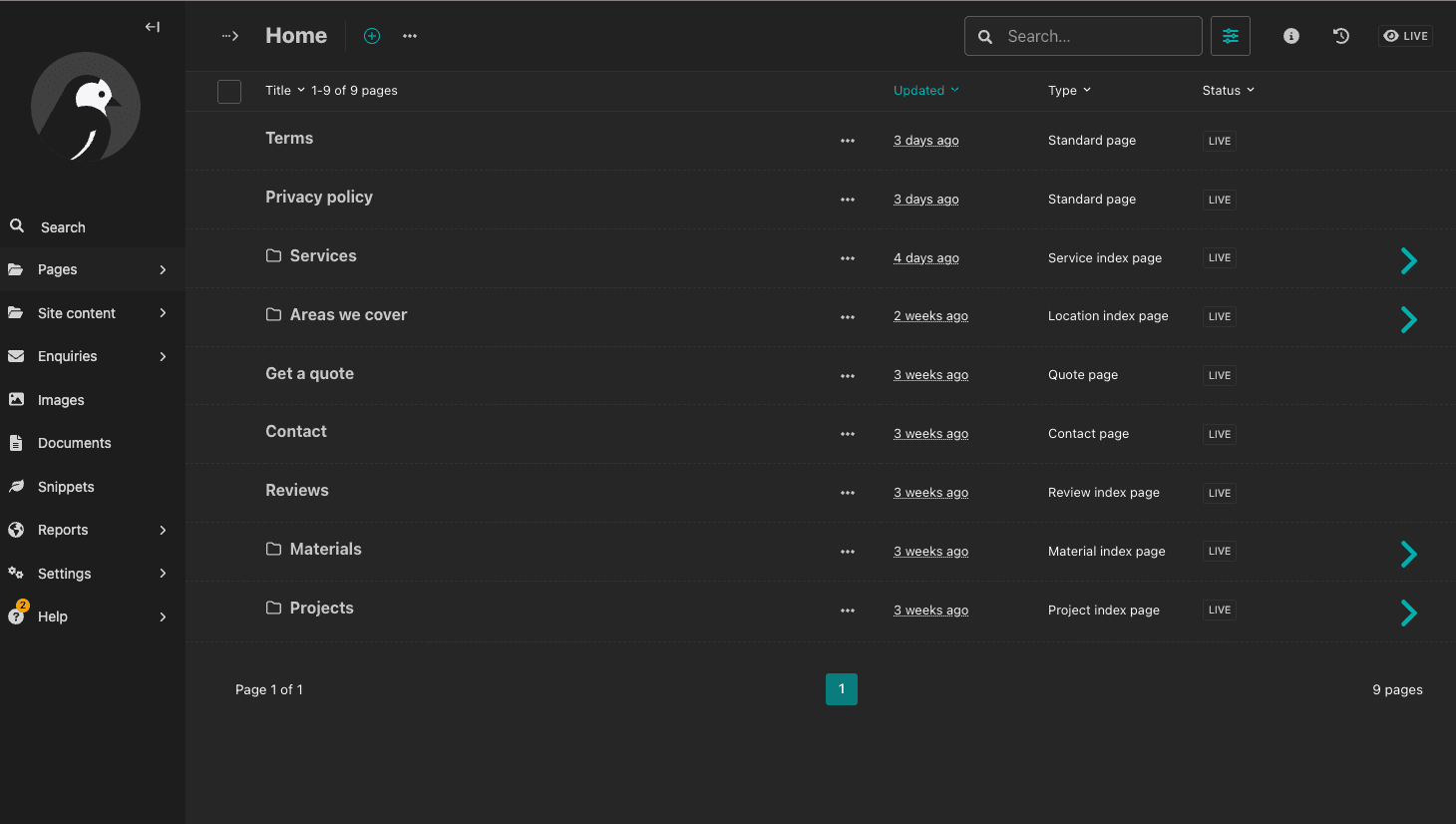Expand the Enquiries sidebar menu

(x=93, y=356)
